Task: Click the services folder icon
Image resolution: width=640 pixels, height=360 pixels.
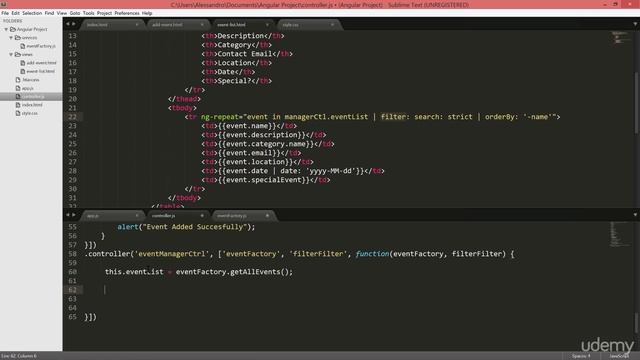Action: (18, 38)
